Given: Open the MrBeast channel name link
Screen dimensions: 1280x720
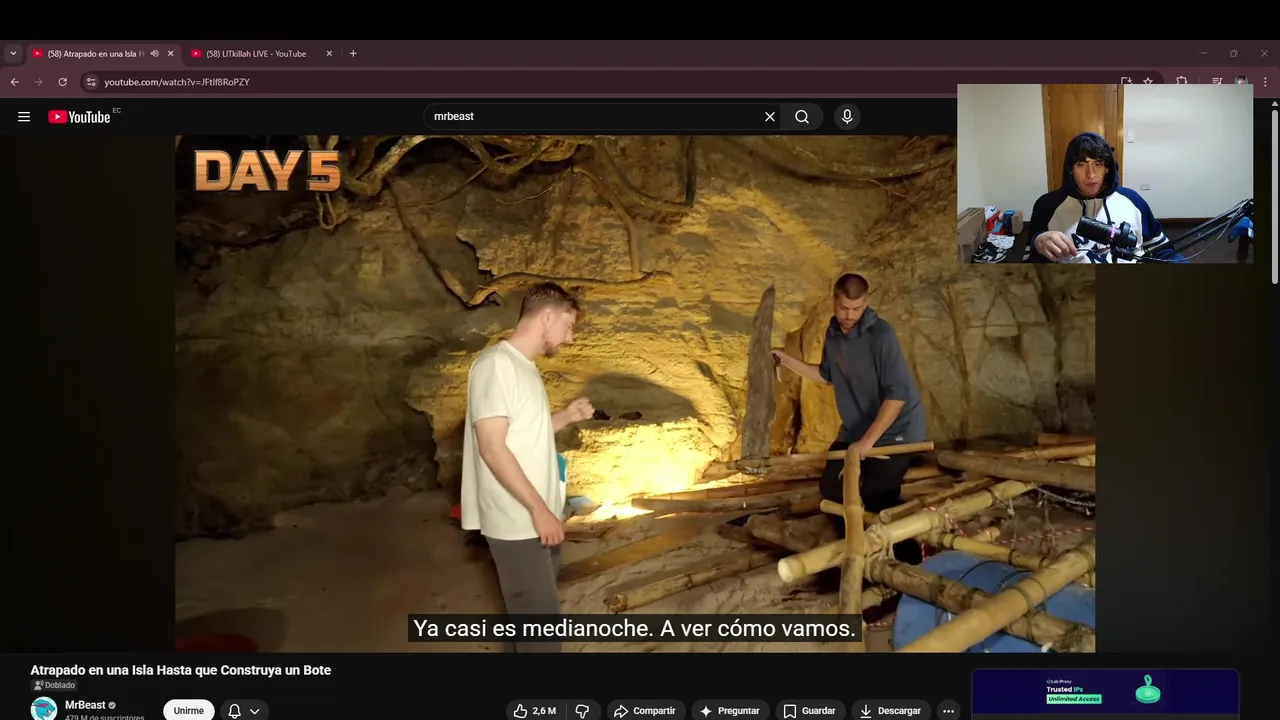Looking at the screenshot, I should click(x=85, y=705).
